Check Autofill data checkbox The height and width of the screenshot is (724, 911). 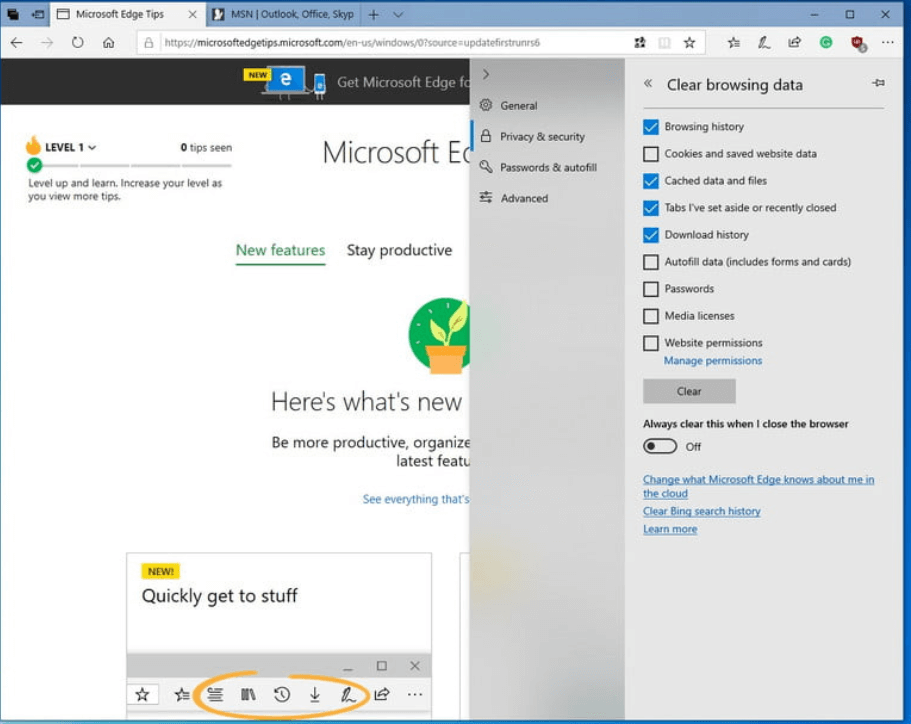pyautogui.click(x=651, y=262)
